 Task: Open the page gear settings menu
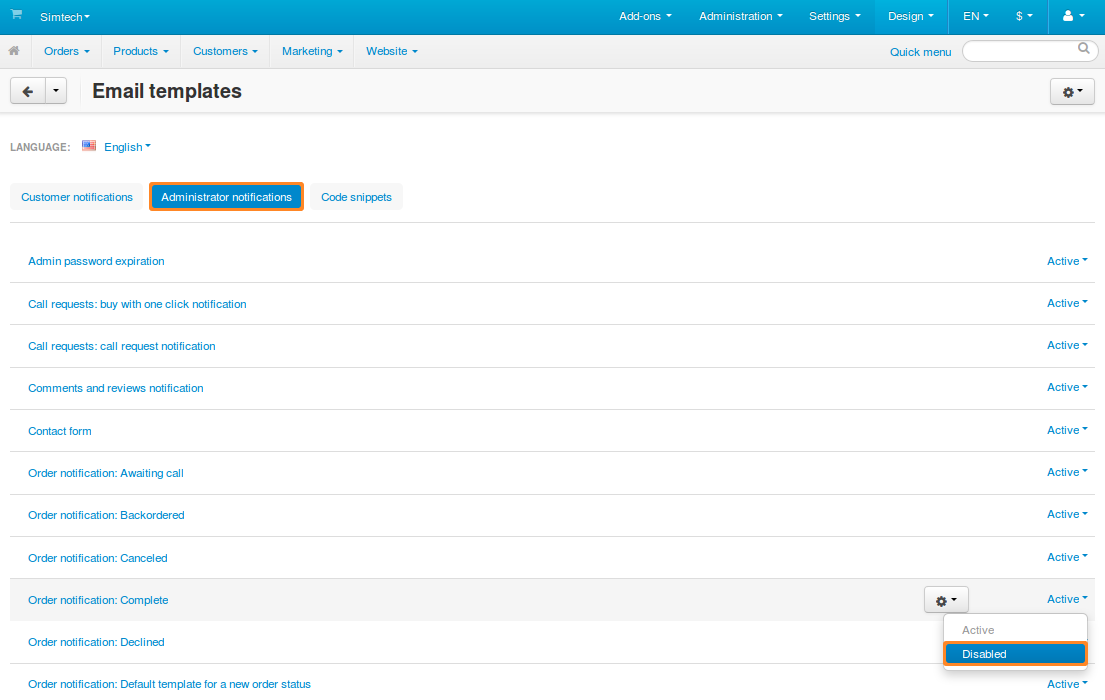coord(1072,92)
